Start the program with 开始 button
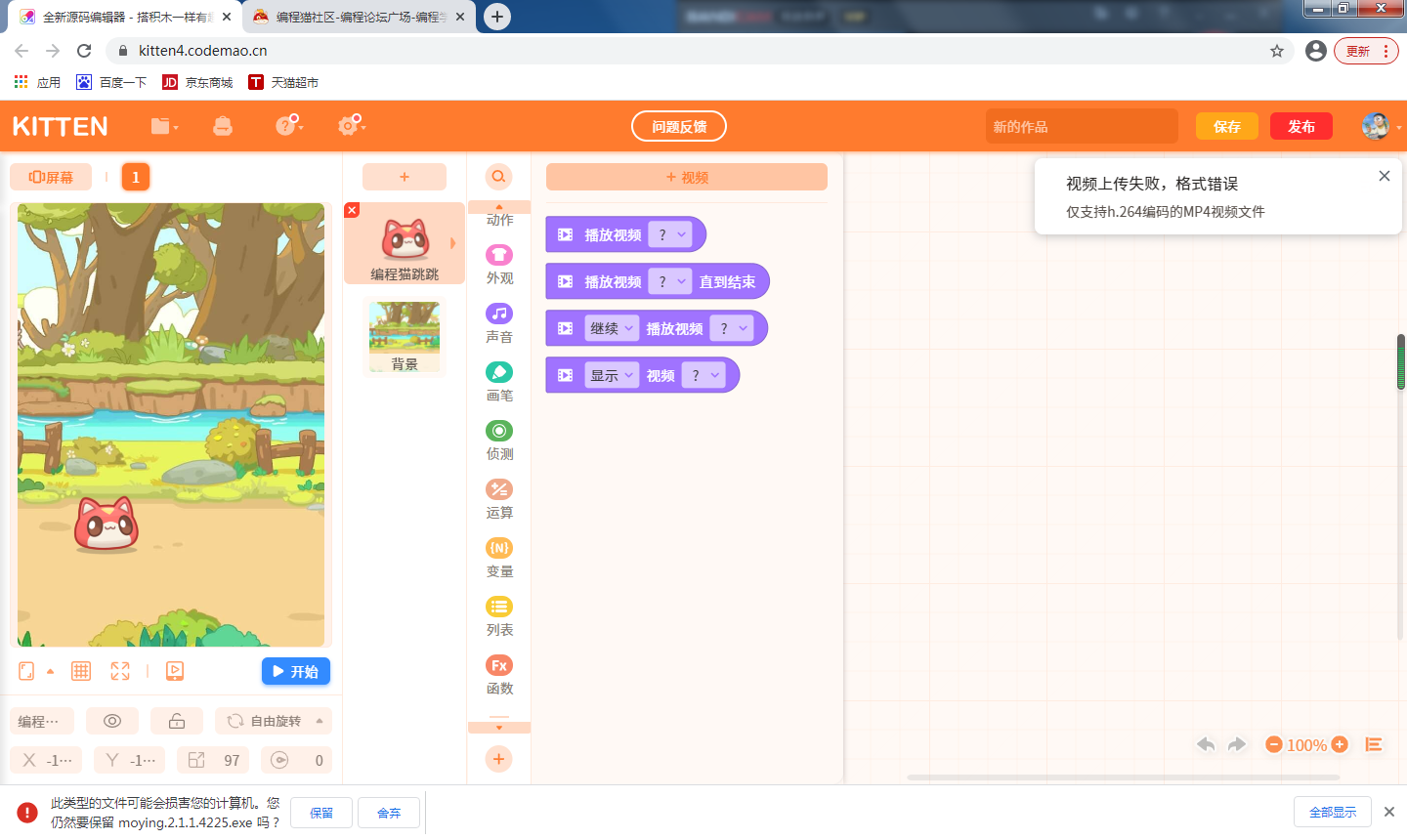The height and width of the screenshot is (840, 1407). [x=296, y=671]
